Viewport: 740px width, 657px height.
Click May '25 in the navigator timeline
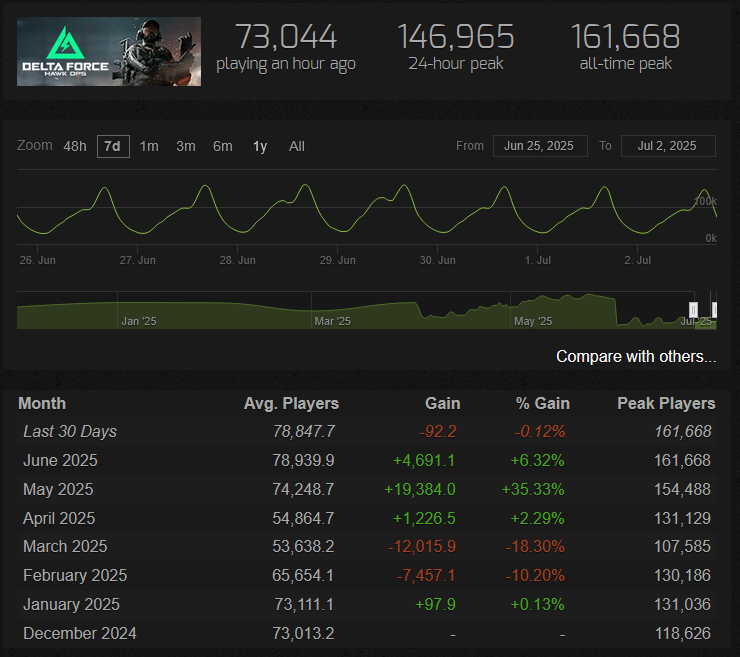[533, 321]
